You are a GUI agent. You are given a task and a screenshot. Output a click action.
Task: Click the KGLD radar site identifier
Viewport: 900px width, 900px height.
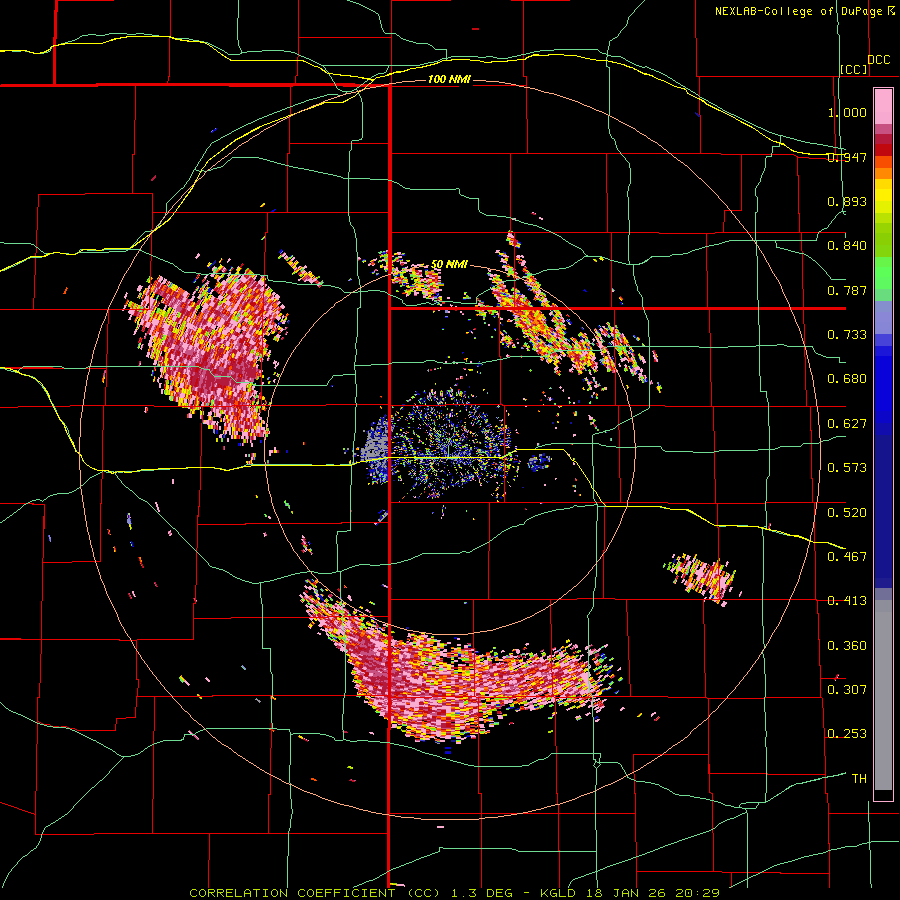pos(556,893)
